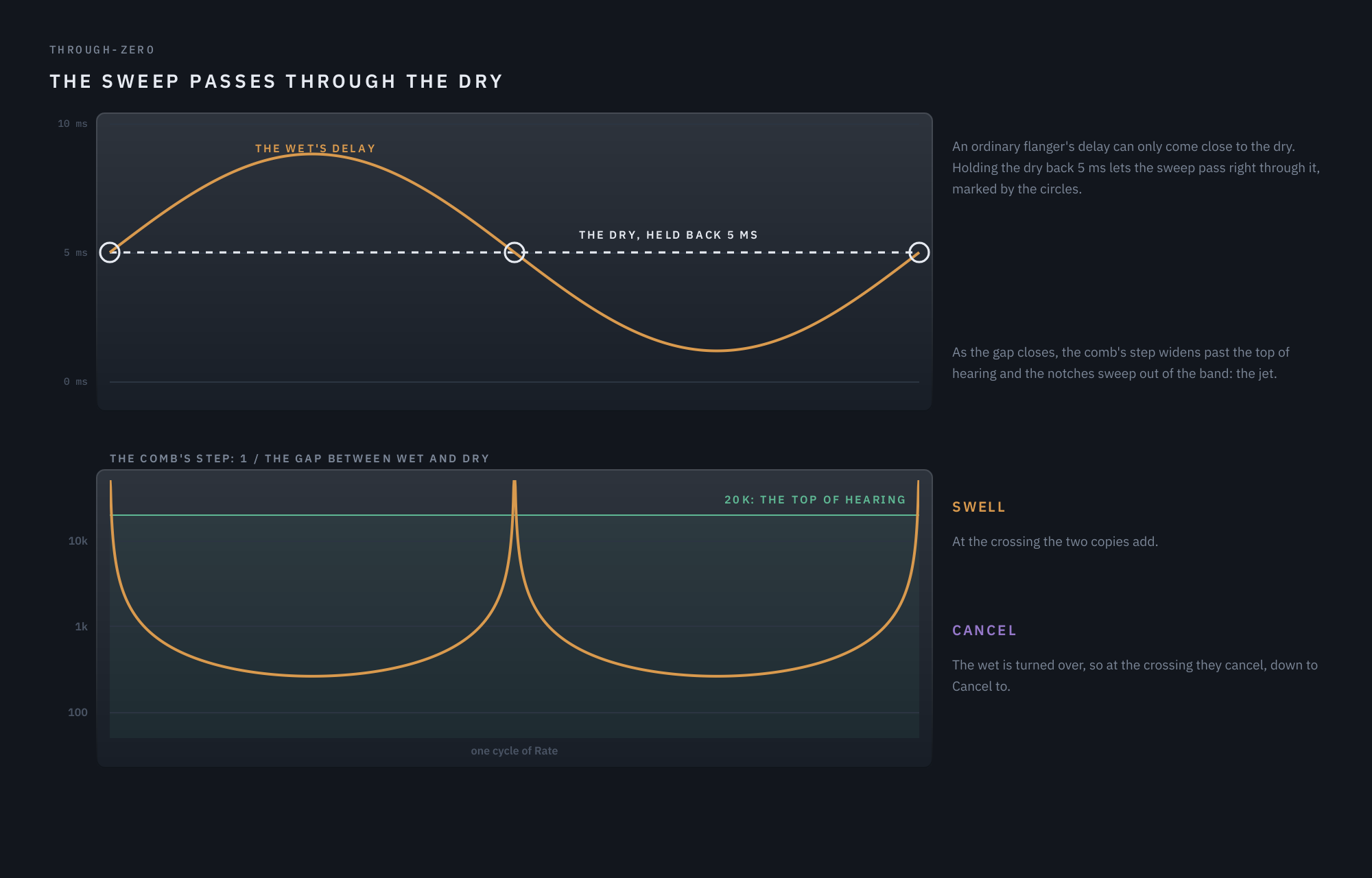
Task: Click the 100 frequency axis label
Action: tap(78, 712)
